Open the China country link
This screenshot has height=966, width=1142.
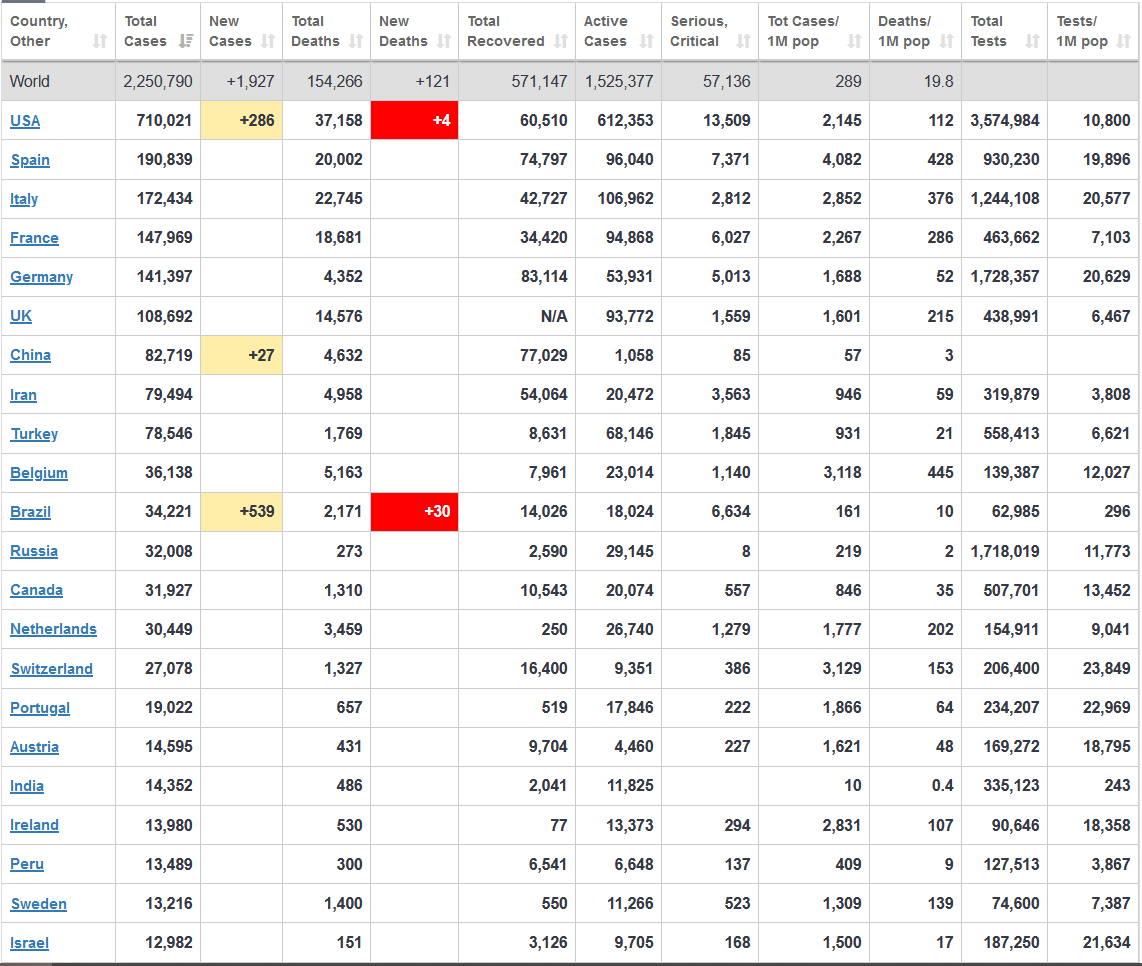(x=31, y=355)
